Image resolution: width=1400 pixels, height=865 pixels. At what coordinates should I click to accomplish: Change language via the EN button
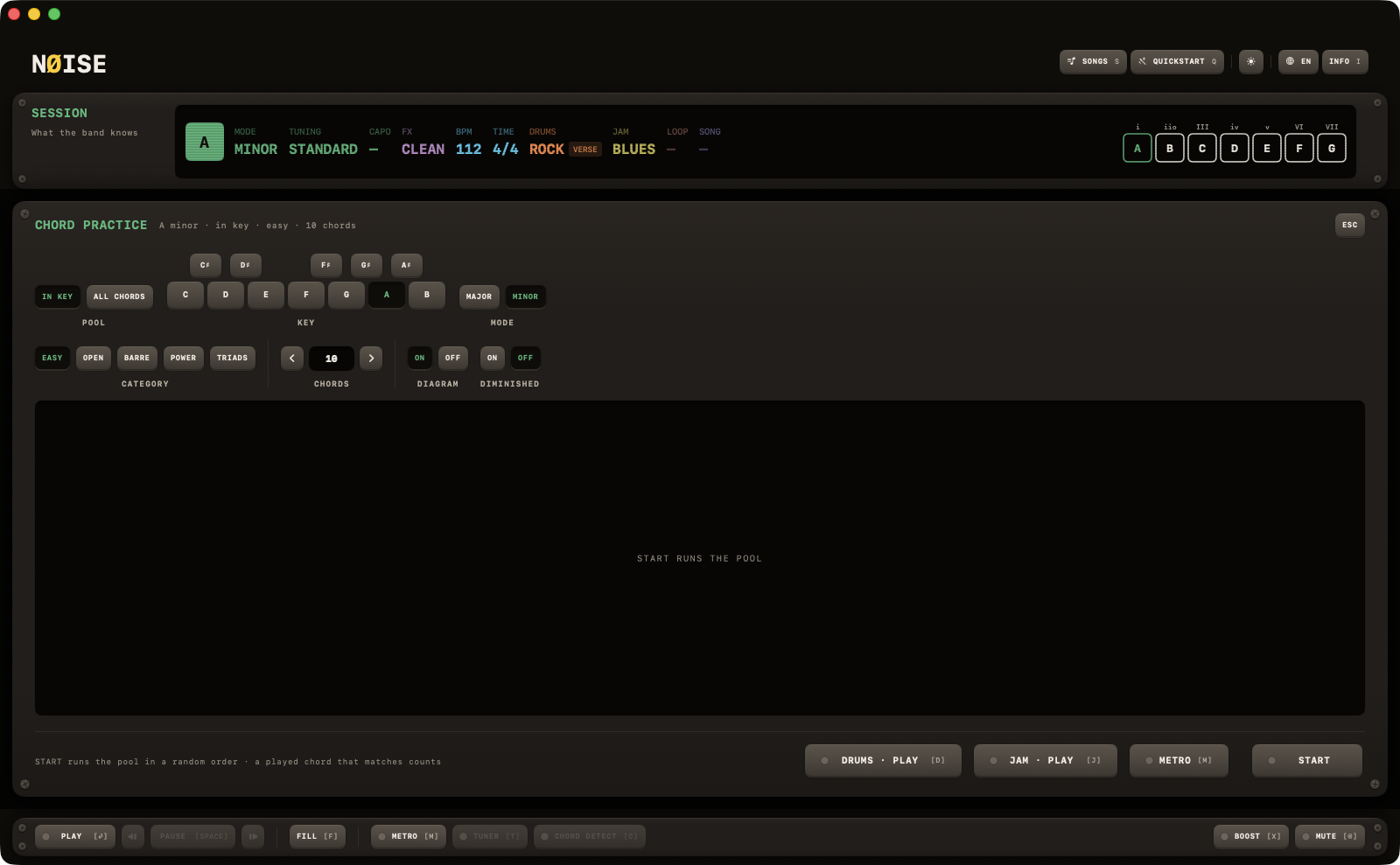point(1298,61)
